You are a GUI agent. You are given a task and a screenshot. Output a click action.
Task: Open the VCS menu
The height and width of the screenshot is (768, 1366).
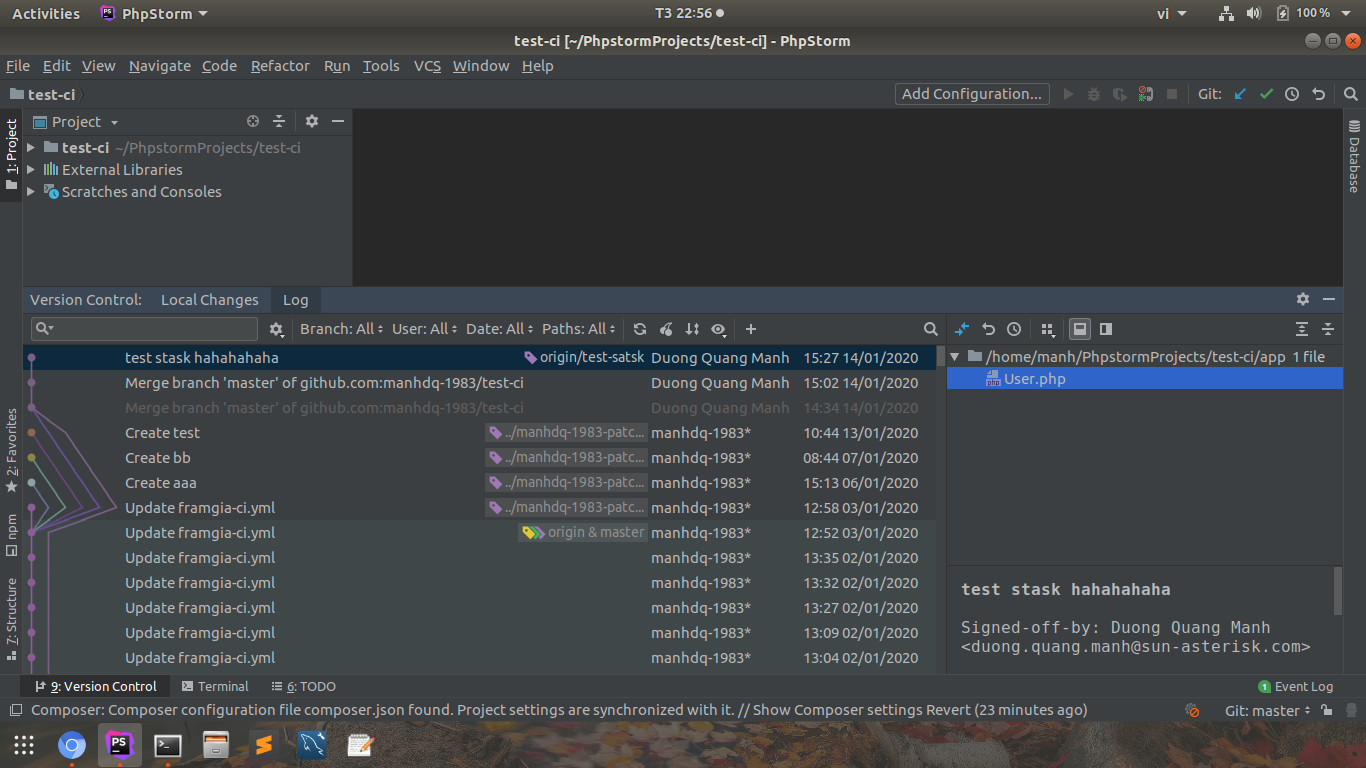coord(427,66)
